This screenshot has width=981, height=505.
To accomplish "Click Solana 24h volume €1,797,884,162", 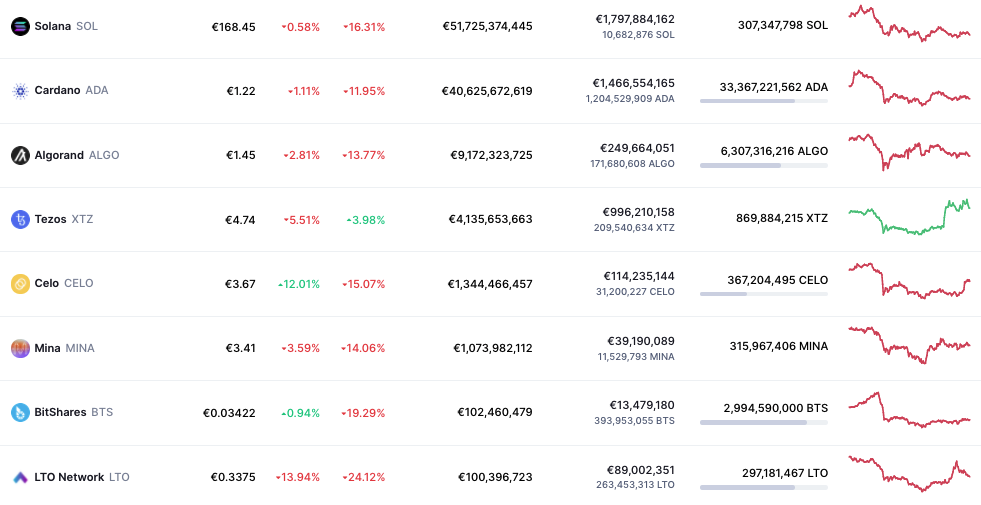I will point(635,19).
